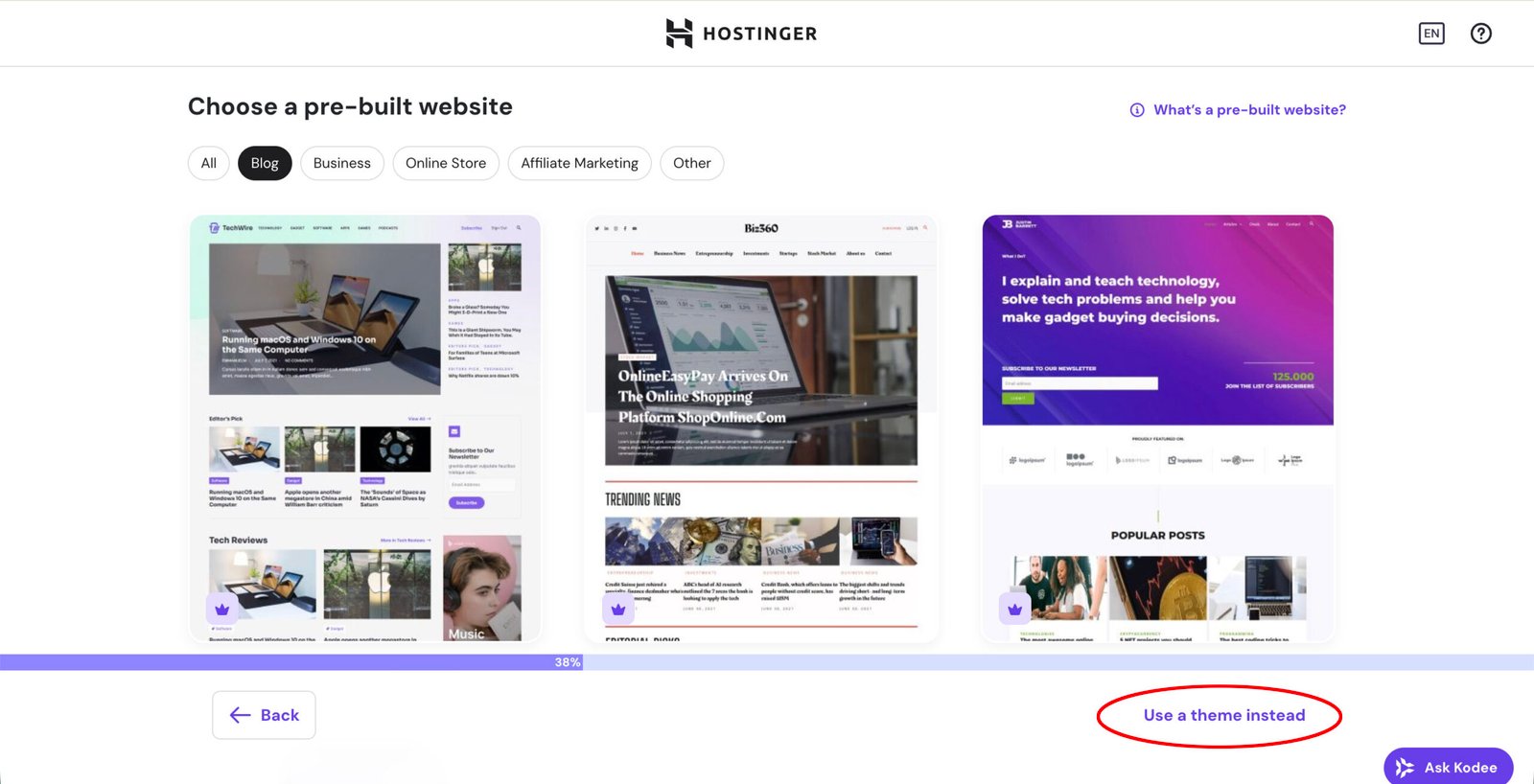Click Use a theme instead
Image resolution: width=1534 pixels, height=784 pixels.
pos(1223,715)
